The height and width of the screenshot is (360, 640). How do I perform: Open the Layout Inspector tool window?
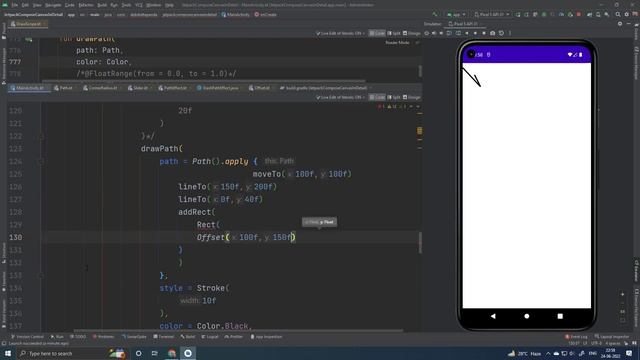(612, 337)
